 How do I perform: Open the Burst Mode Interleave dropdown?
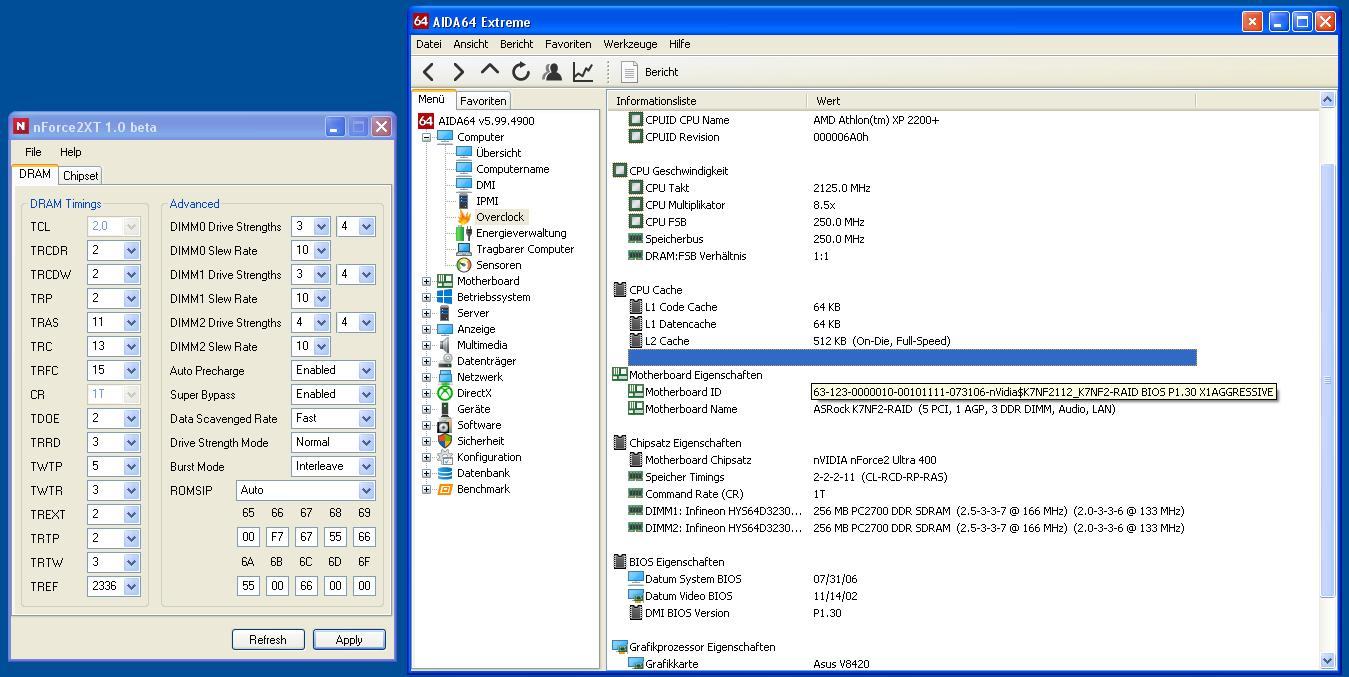(x=366, y=466)
